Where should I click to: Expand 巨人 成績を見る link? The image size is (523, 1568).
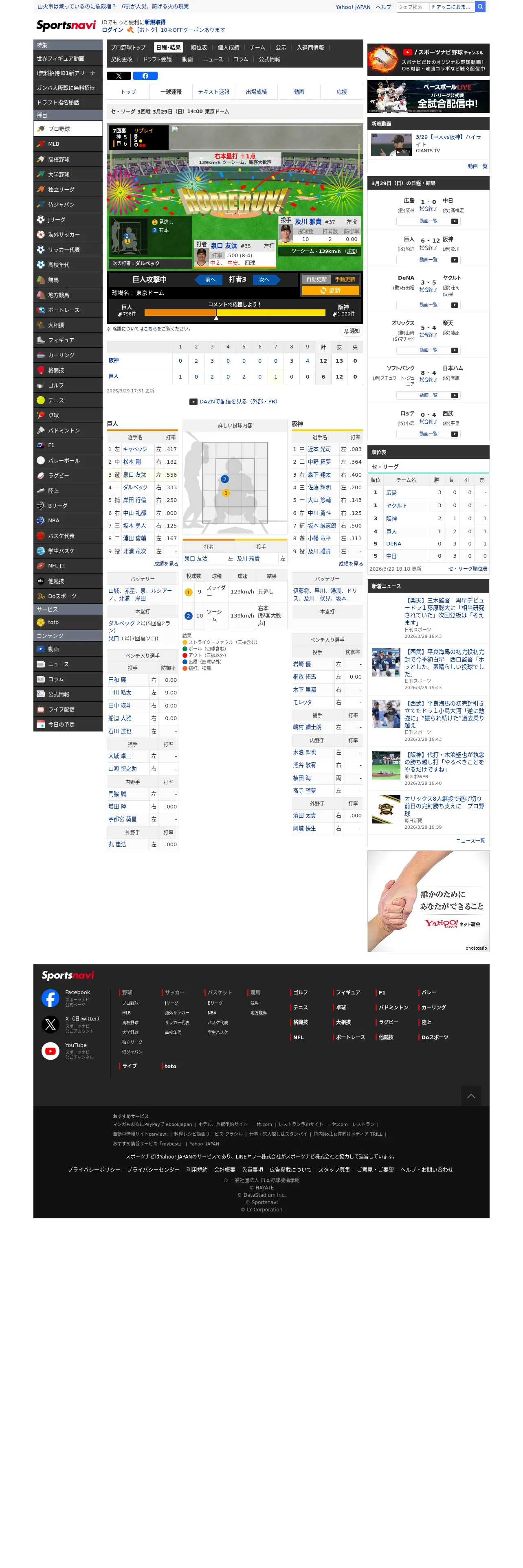(x=166, y=564)
